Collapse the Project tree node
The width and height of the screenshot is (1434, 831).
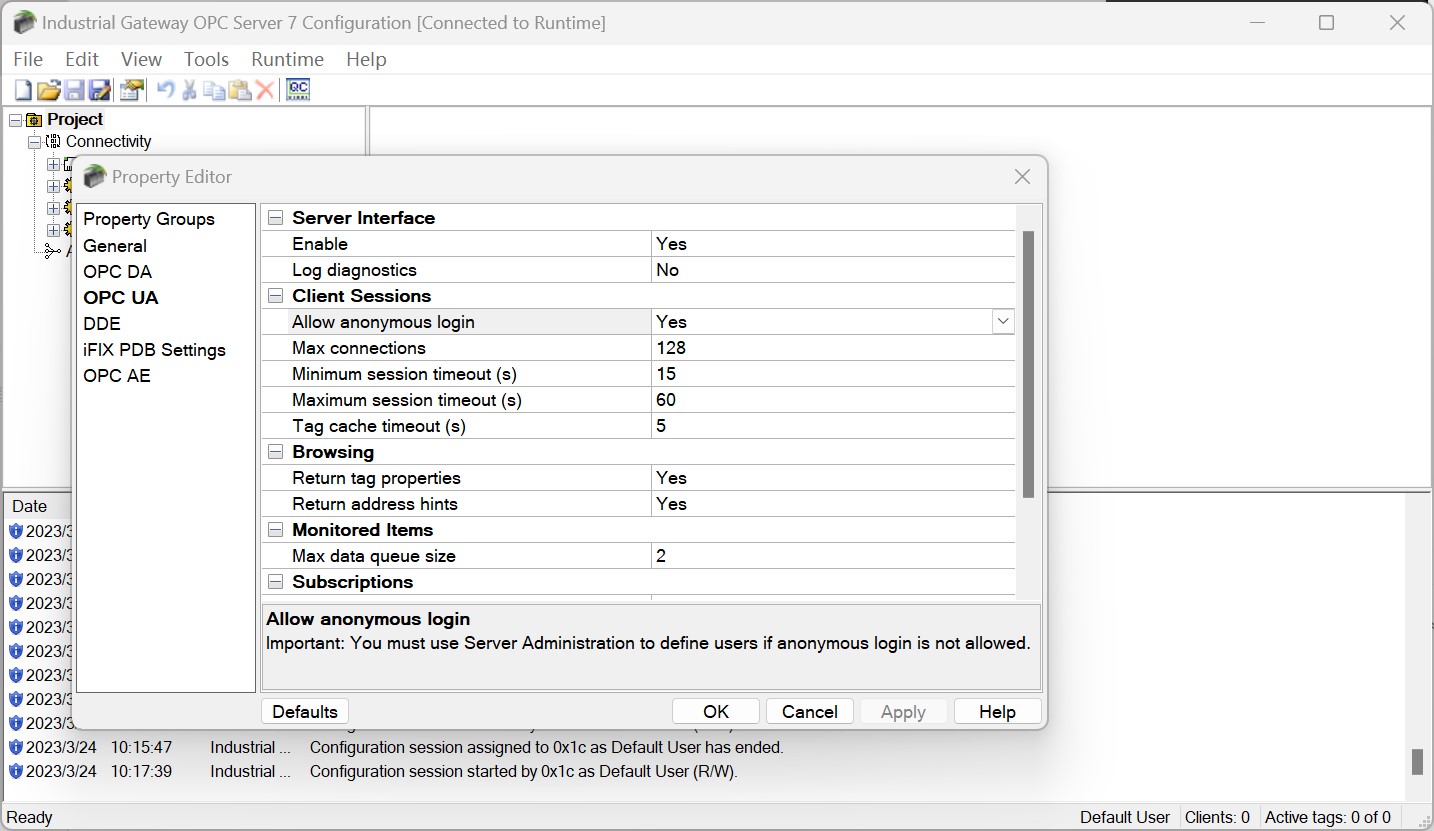[15, 120]
